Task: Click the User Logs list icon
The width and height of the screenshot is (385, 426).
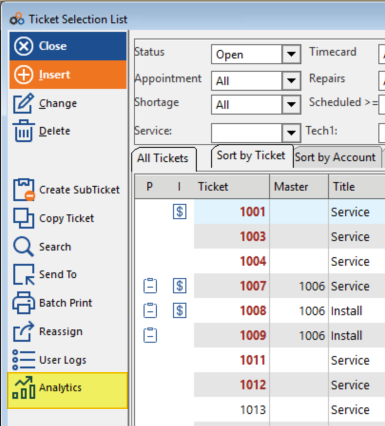Action: pos(23,360)
